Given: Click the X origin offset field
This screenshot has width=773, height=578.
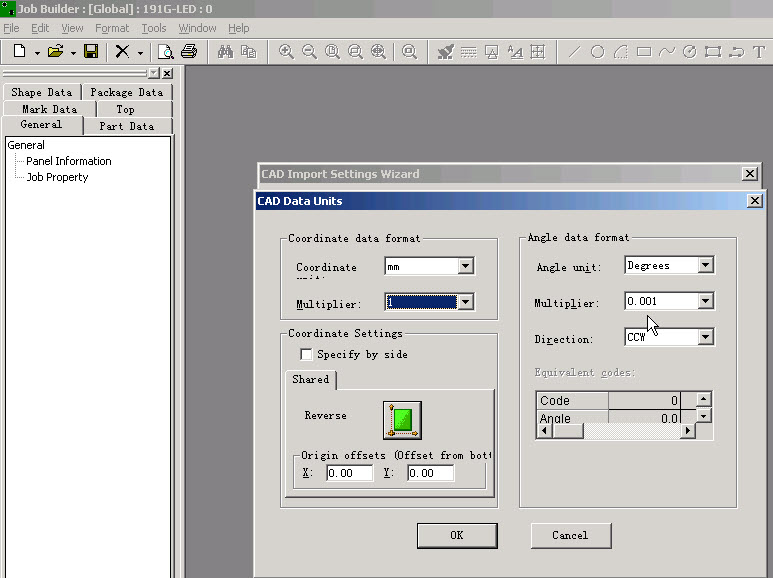Looking at the screenshot, I should point(349,473).
